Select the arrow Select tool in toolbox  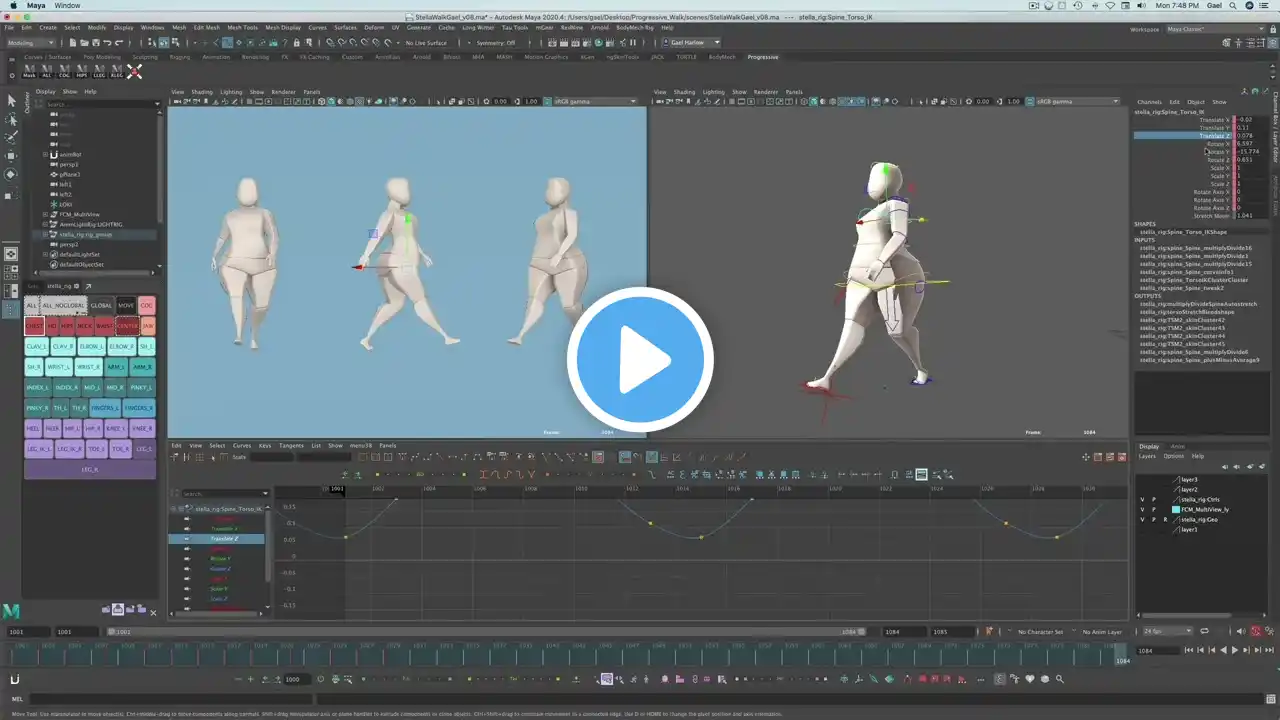[11, 100]
